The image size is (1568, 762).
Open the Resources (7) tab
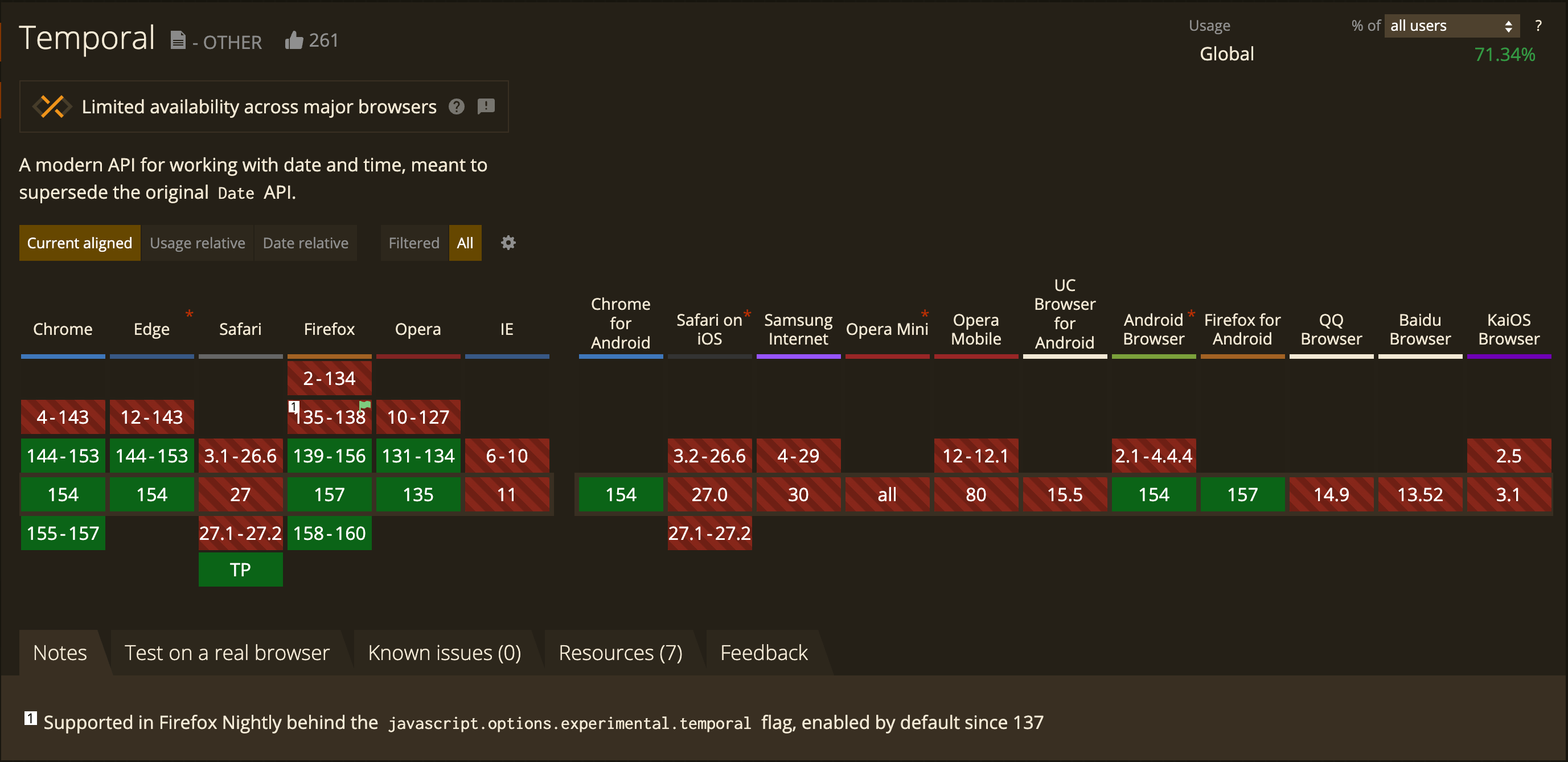[x=620, y=653]
